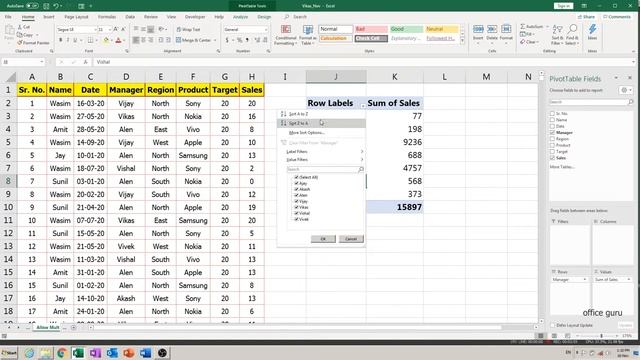Select Sort Z to A

tap(321, 123)
